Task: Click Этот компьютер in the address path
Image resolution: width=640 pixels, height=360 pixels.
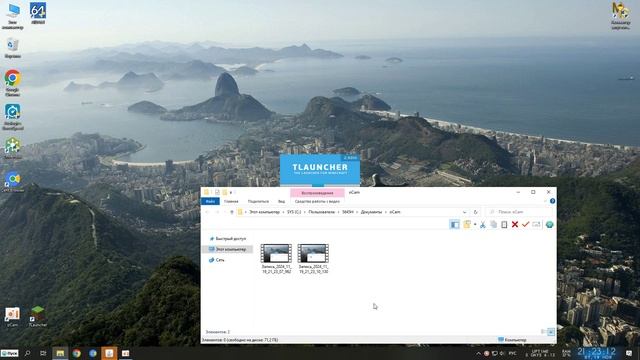Action: click(264, 212)
